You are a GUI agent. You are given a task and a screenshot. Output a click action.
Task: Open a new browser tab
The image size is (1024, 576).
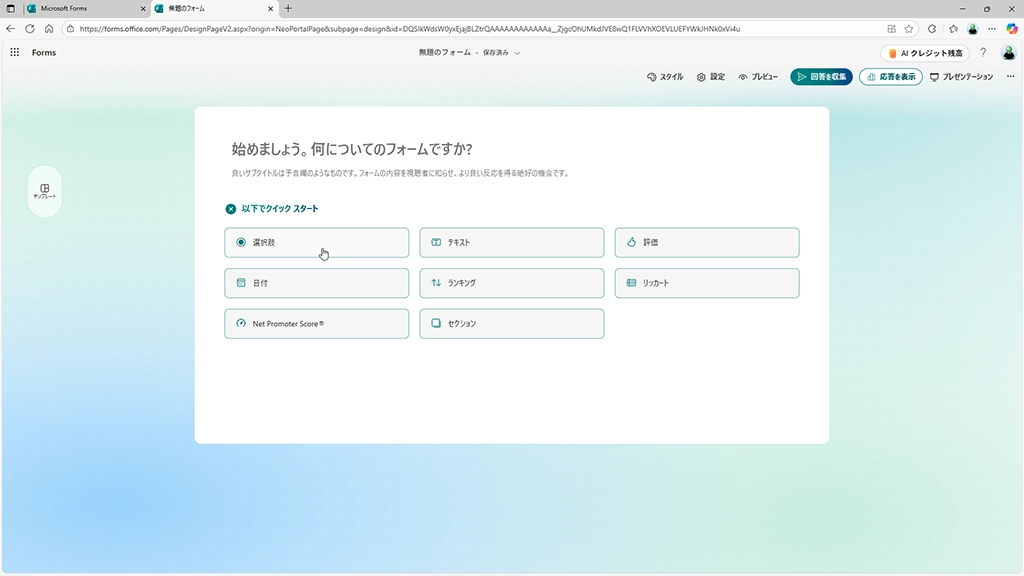[288, 8]
